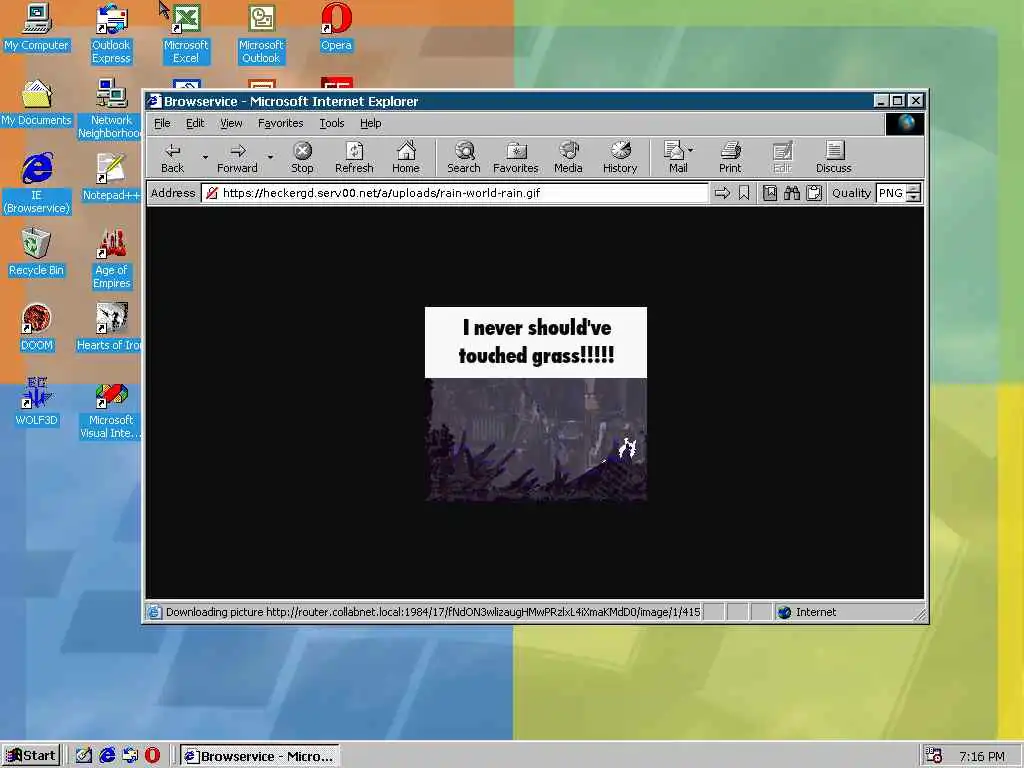Go to the Home page
The height and width of the screenshot is (768, 1024).
(x=406, y=157)
